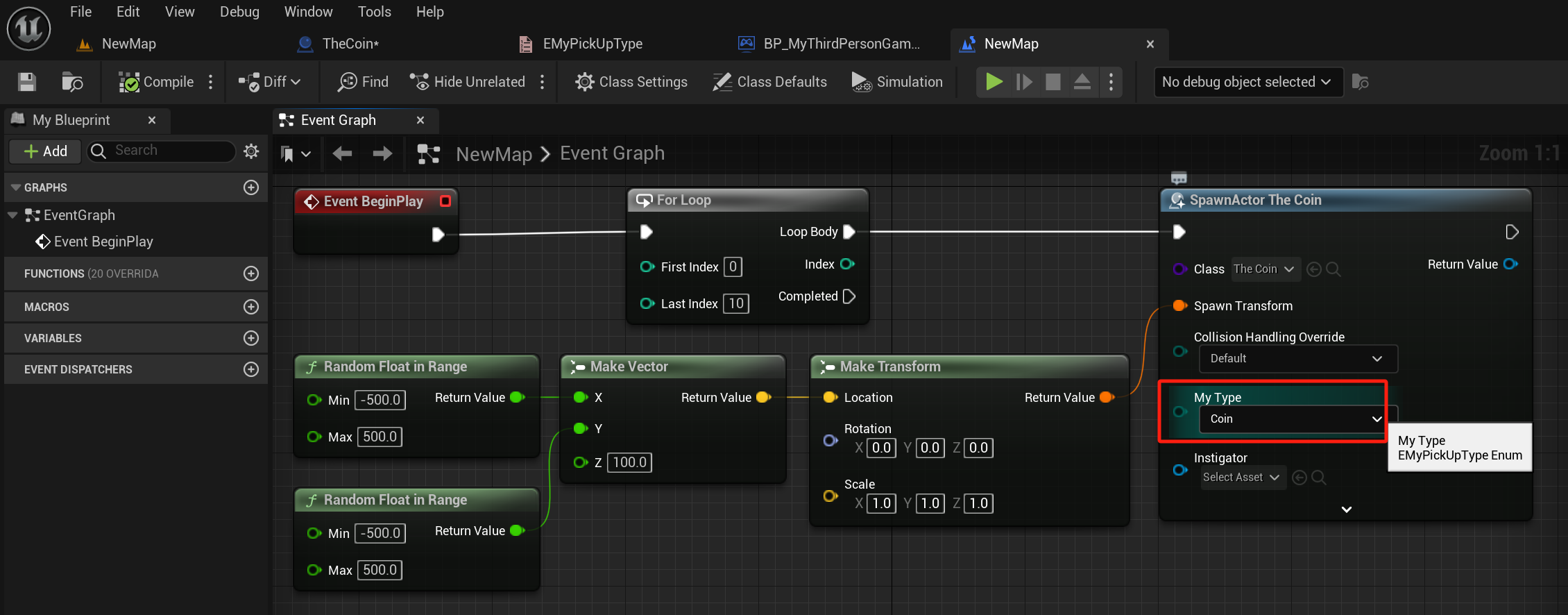Collapse the GRAPHS section
The height and width of the screenshot is (615, 1568).
(x=15, y=187)
